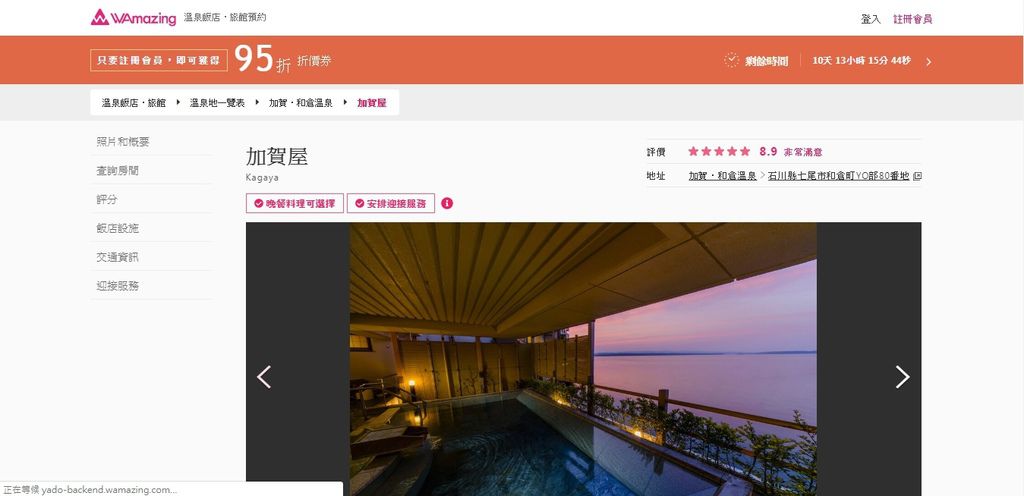The width and height of the screenshot is (1024, 496).
Task: Click the hot spring bath photo
Action: tap(583, 359)
